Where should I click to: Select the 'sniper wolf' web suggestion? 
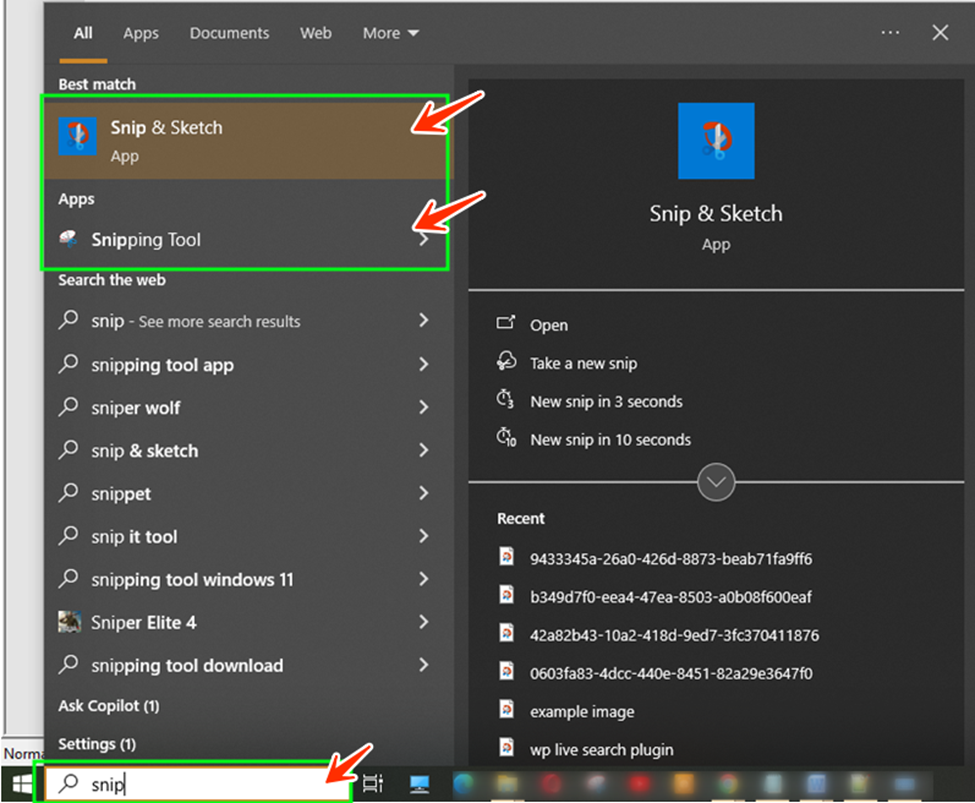coord(136,408)
